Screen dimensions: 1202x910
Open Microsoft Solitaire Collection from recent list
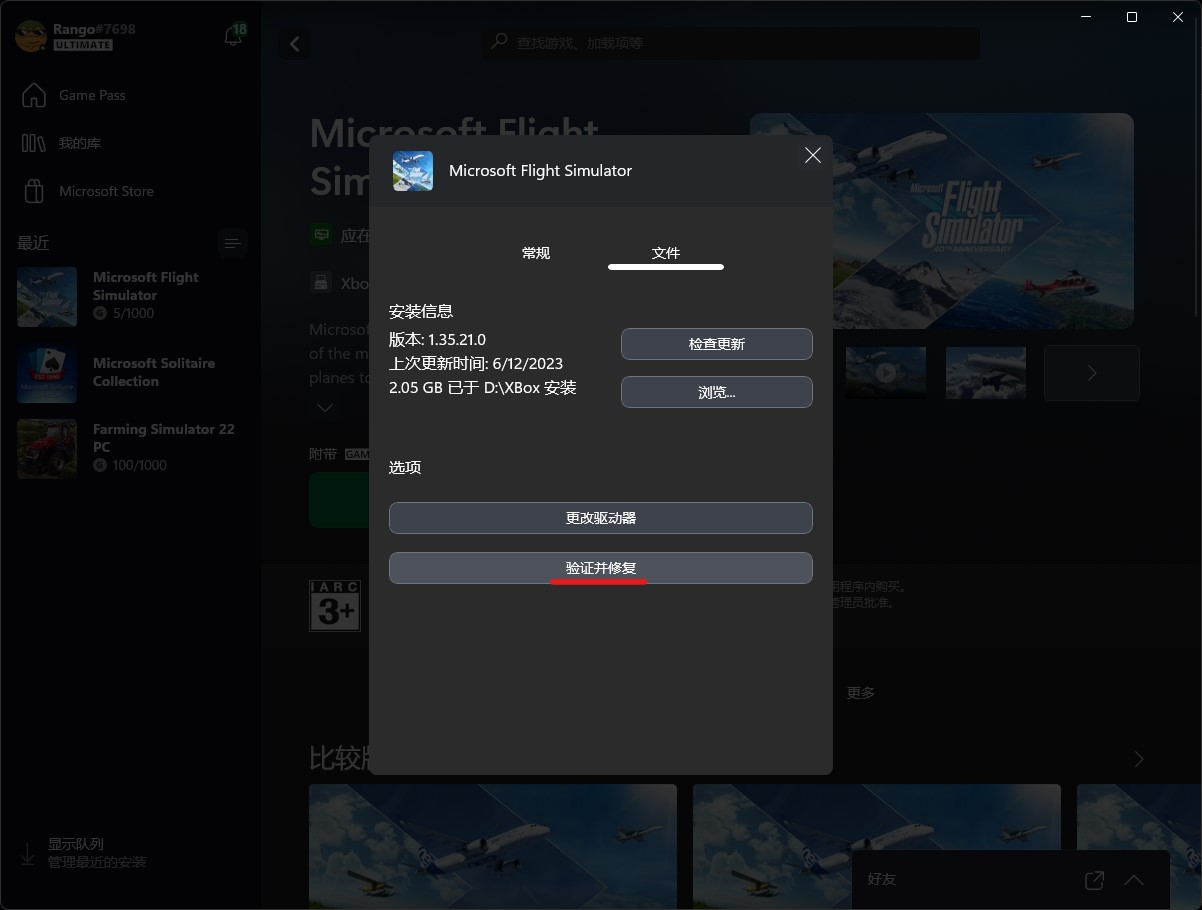point(131,372)
